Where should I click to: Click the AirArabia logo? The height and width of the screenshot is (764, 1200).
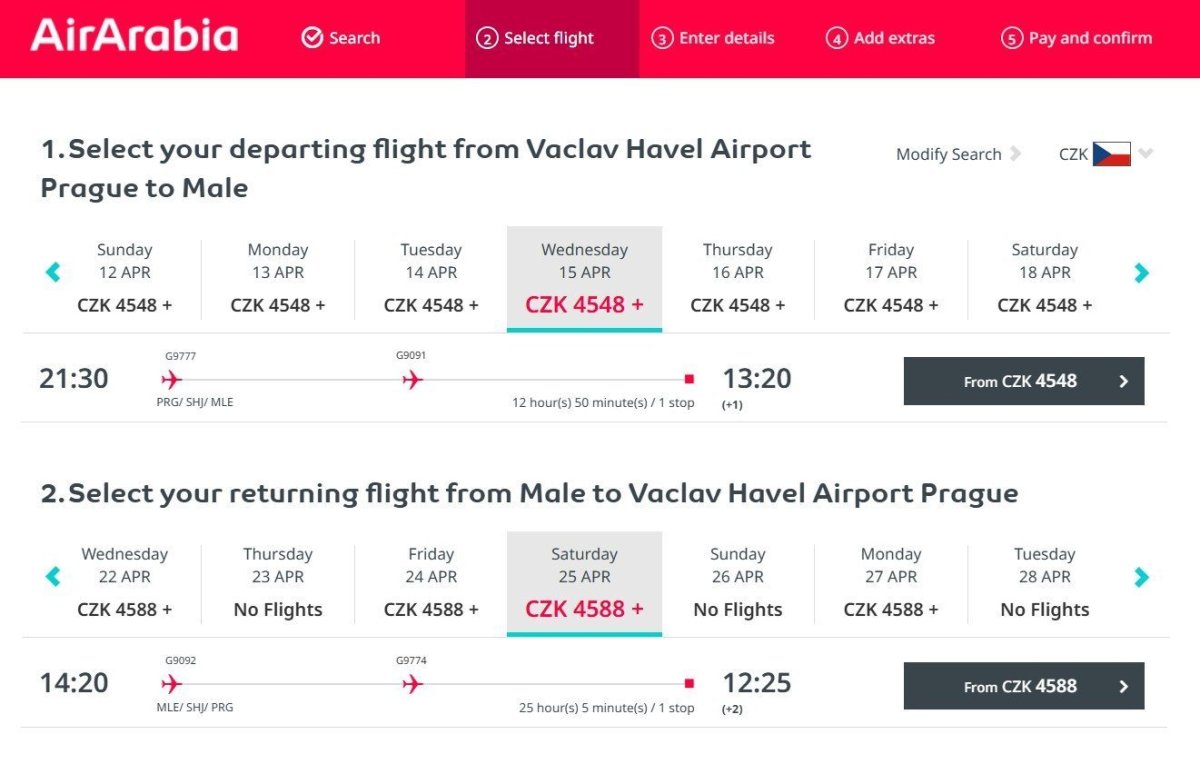(x=134, y=36)
